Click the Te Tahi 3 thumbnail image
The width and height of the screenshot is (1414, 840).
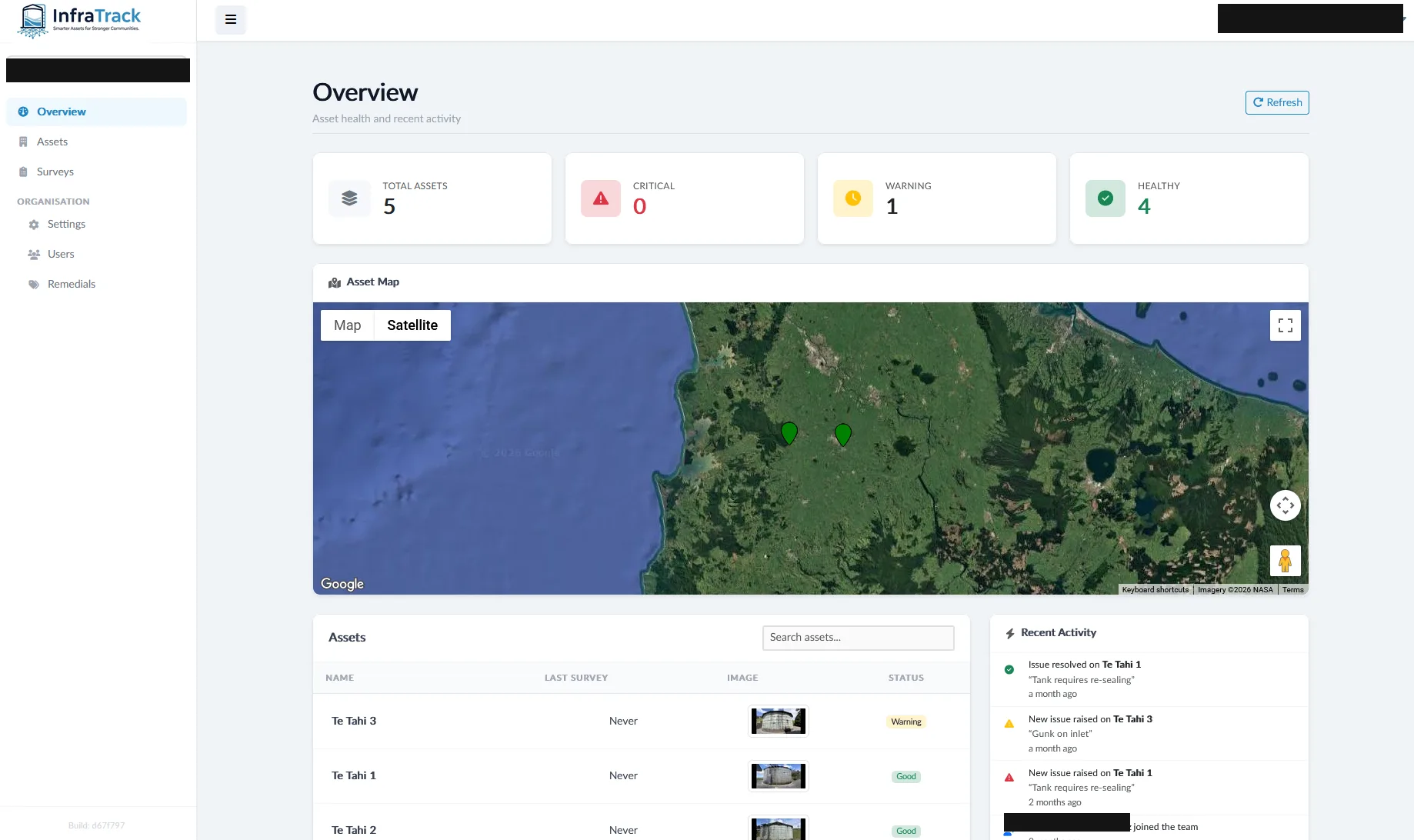click(778, 722)
